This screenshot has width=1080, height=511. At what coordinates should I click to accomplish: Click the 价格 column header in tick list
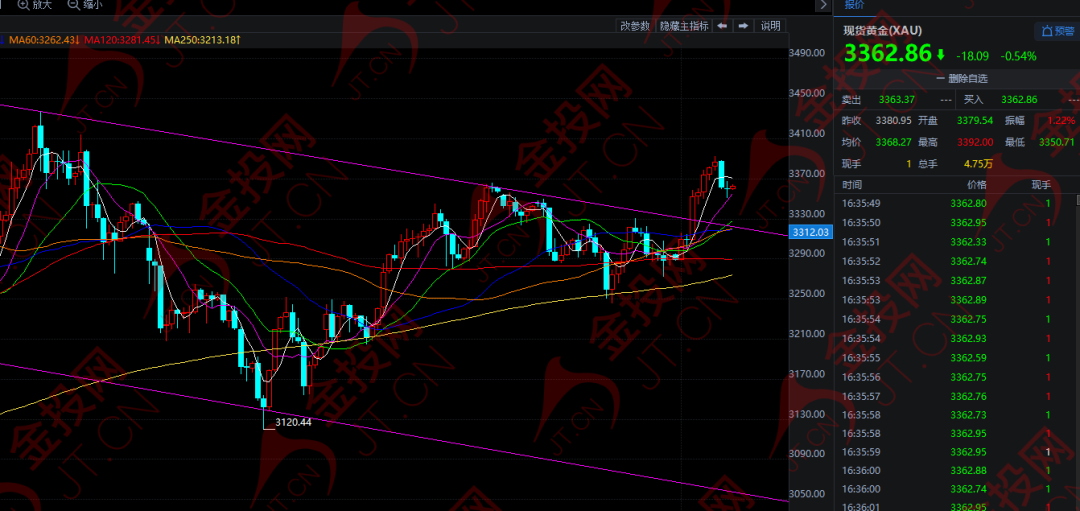click(977, 185)
